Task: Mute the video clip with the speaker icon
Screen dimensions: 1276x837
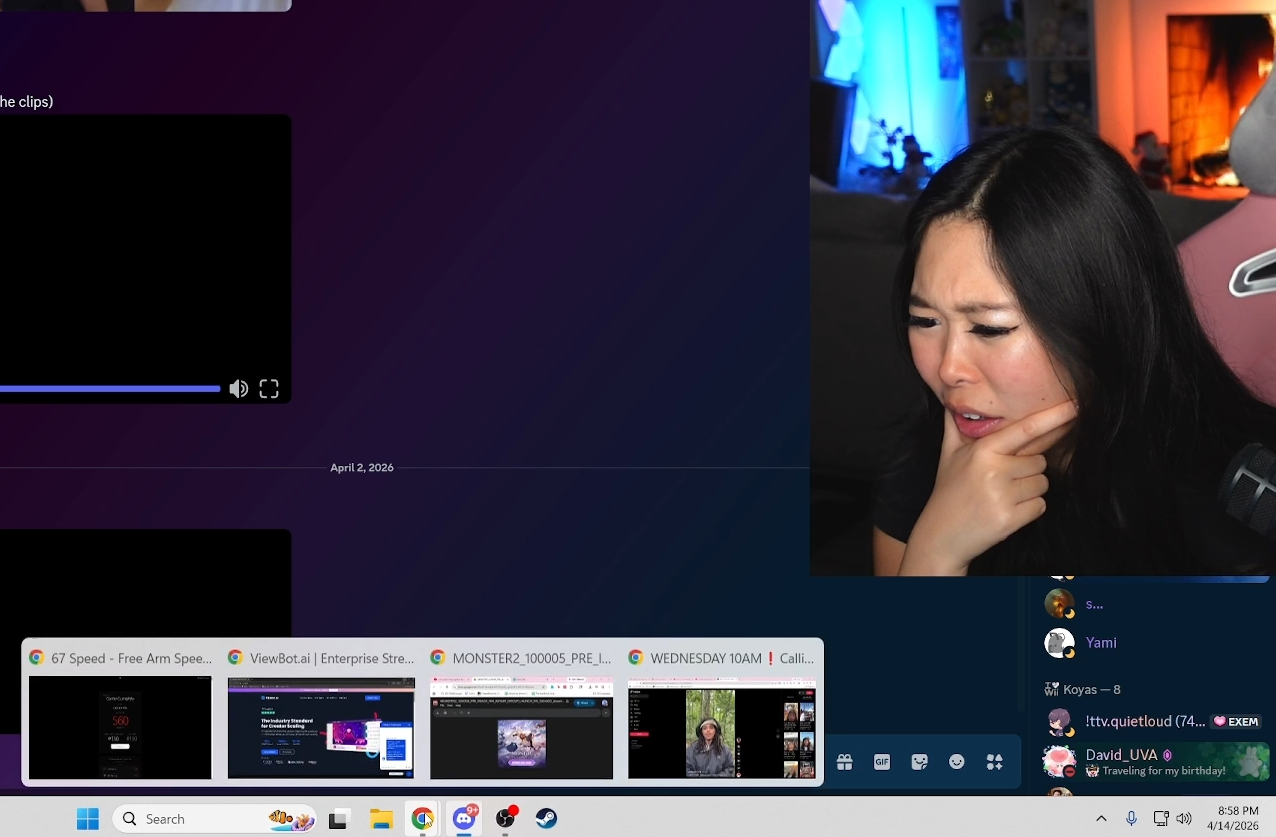Action: (x=238, y=389)
